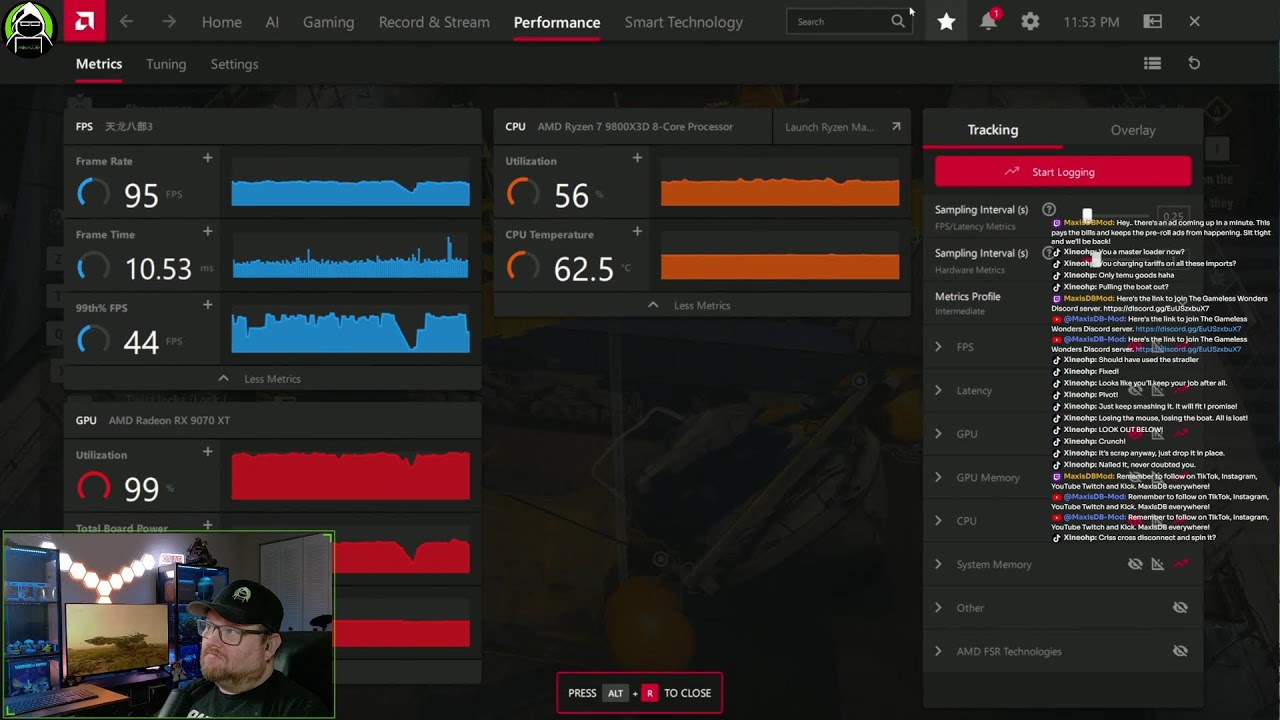Screen dimensions: 1280x720
Task: Open the Settings sub-tab
Action: pyautogui.click(x=234, y=64)
